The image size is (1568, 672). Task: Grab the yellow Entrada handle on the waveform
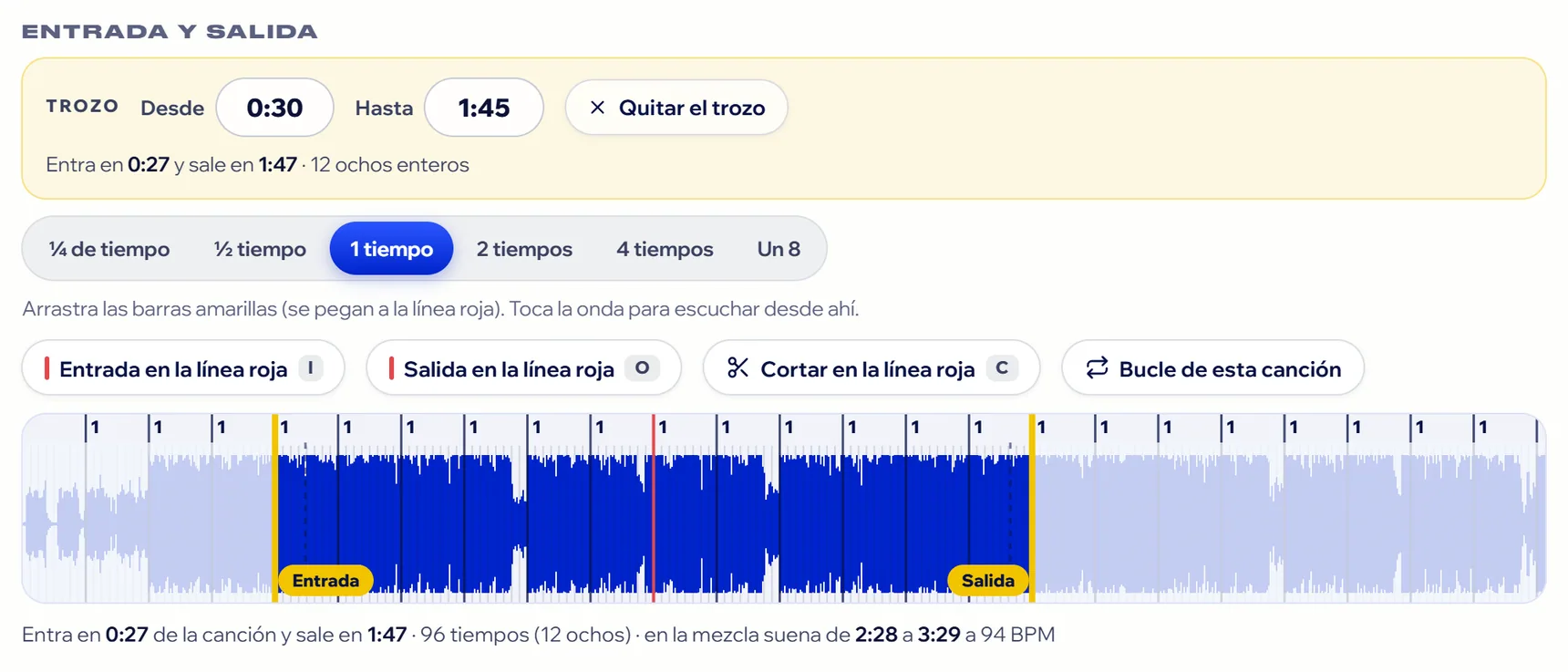coord(275,508)
